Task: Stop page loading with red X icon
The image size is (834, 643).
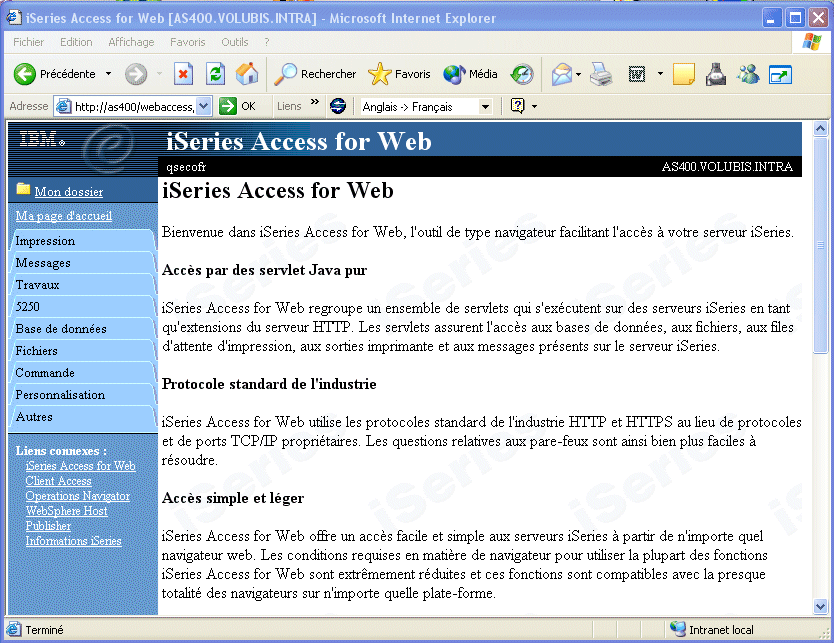Action: pos(183,74)
